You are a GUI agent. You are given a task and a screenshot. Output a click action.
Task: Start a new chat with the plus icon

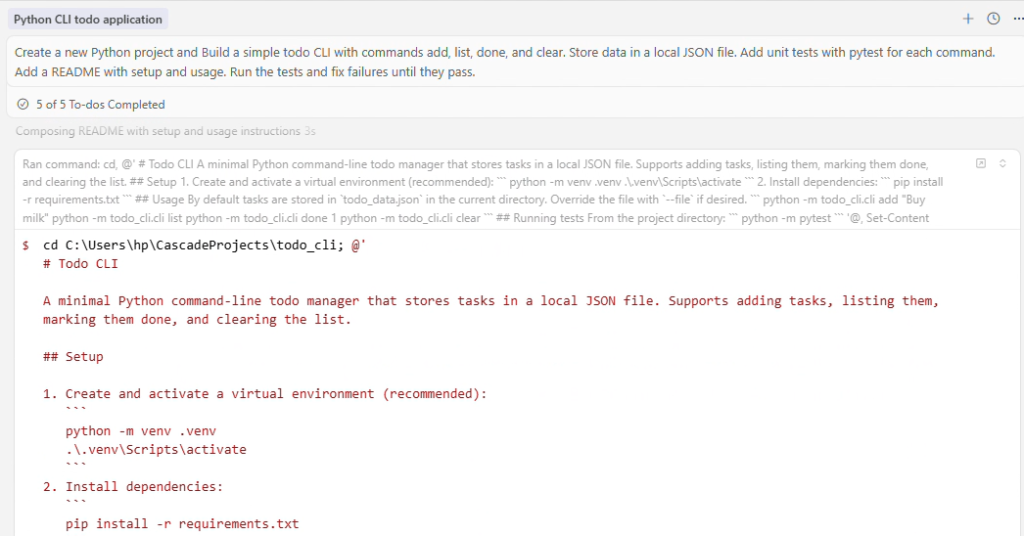tap(967, 19)
